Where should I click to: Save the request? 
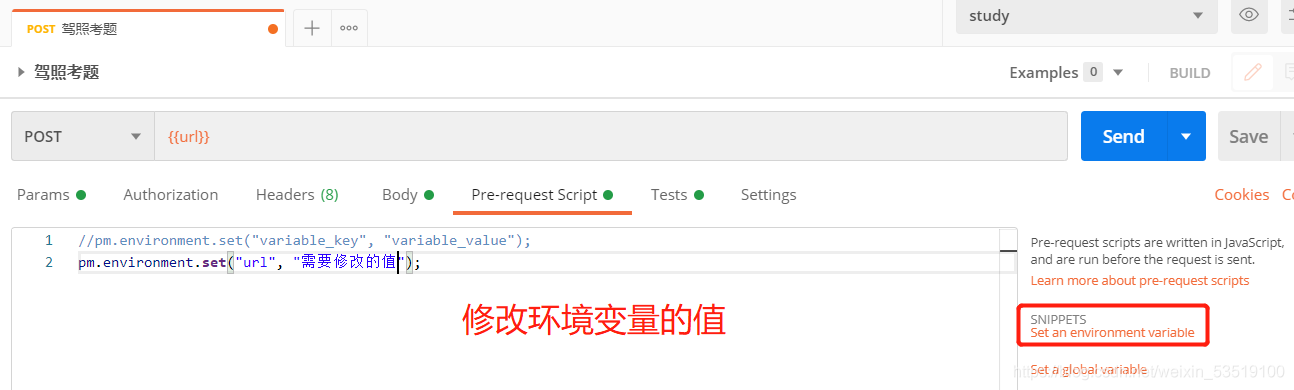pyautogui.click(x=1248, y=137)
